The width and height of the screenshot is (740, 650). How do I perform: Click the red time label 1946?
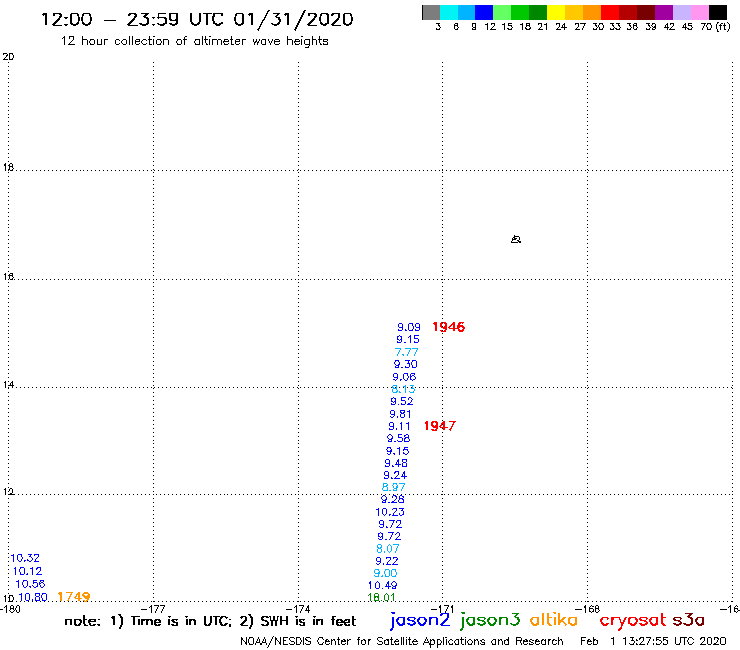point(449,327)
